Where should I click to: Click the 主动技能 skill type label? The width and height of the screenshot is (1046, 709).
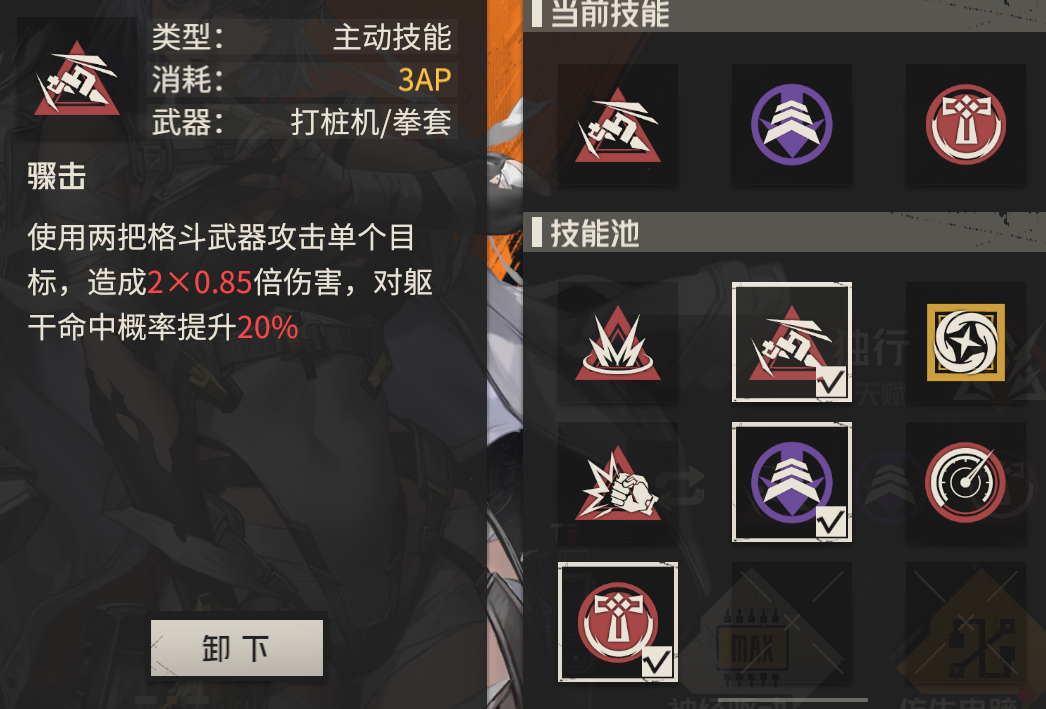392,37
